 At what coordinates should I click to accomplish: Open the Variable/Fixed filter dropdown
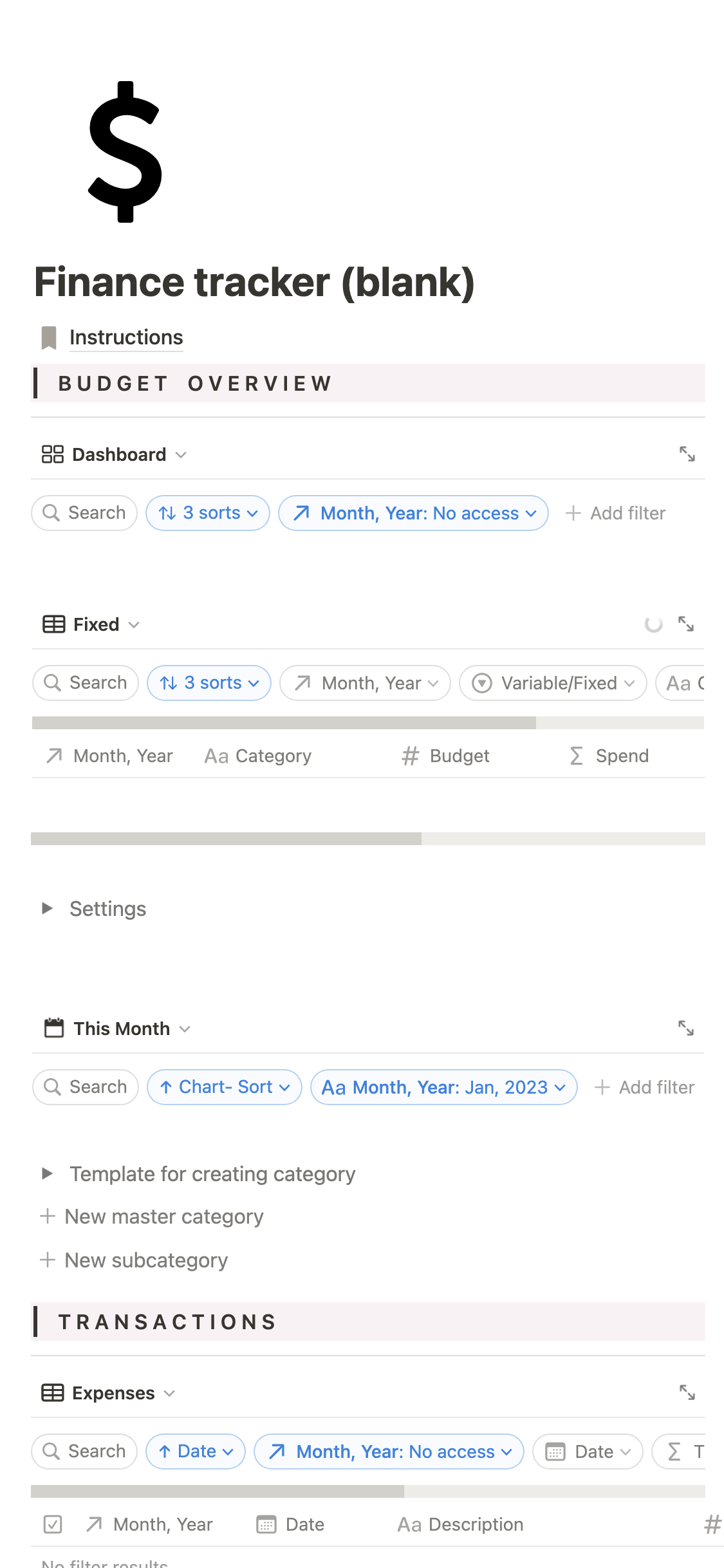(552, 683)
